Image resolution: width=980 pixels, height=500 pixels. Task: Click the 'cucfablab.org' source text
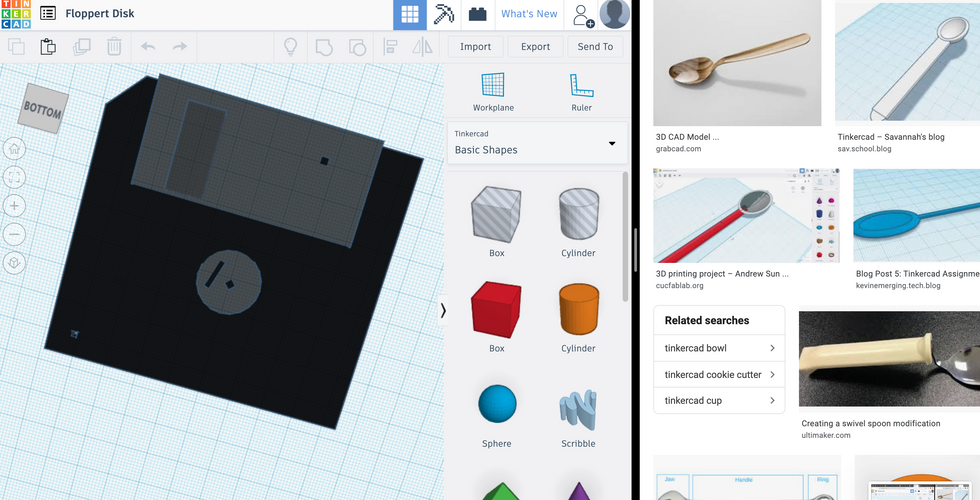679,286
